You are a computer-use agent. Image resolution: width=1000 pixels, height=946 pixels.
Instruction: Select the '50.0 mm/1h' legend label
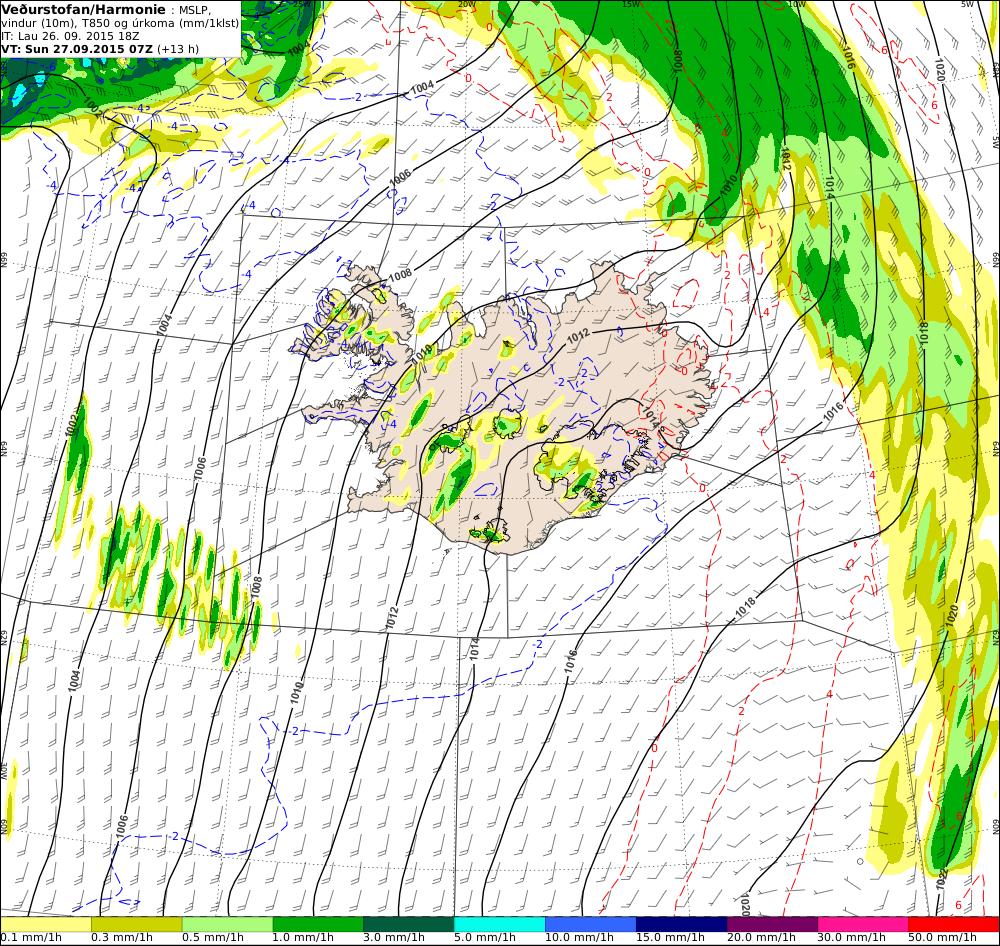pos(943,938)
